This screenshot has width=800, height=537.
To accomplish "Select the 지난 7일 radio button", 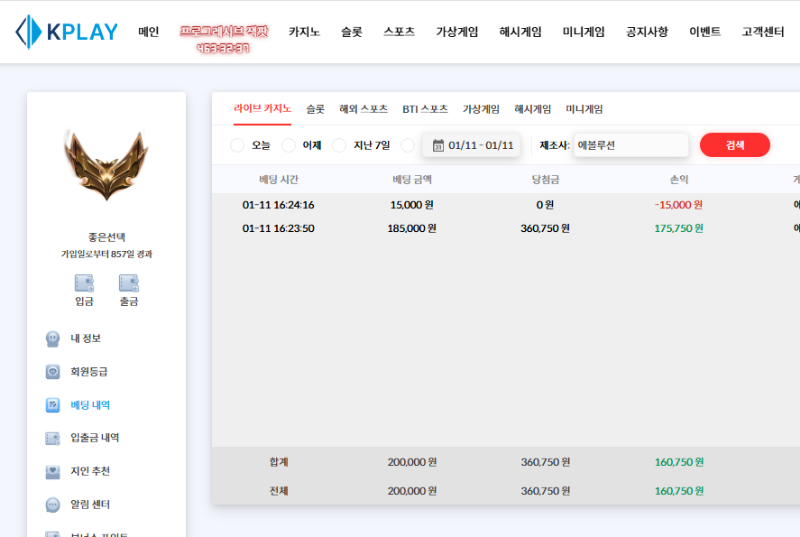I will point(339,146).
